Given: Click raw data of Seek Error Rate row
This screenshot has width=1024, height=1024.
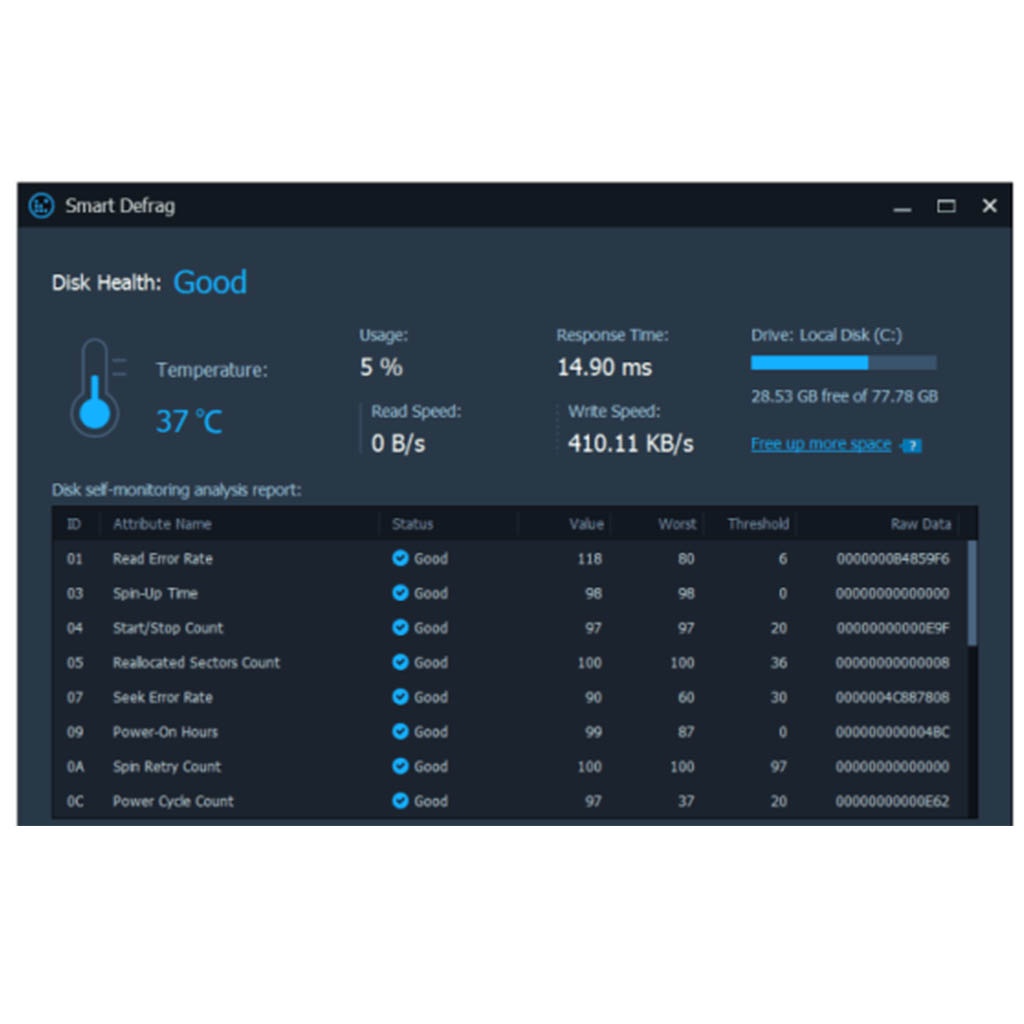Looking at the screenshot, I should click(892, 697).
